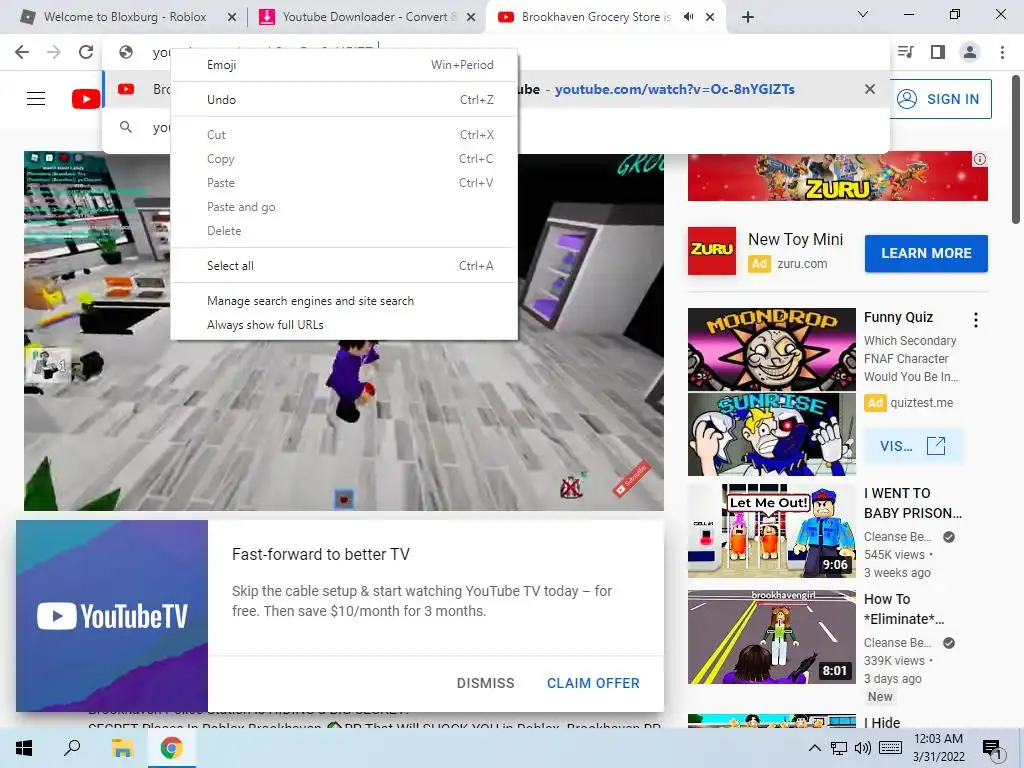This screenshot has height=768, width=1024.
Task: Dismiss the YouTube TV offer
Action: (x=485, y=683)
